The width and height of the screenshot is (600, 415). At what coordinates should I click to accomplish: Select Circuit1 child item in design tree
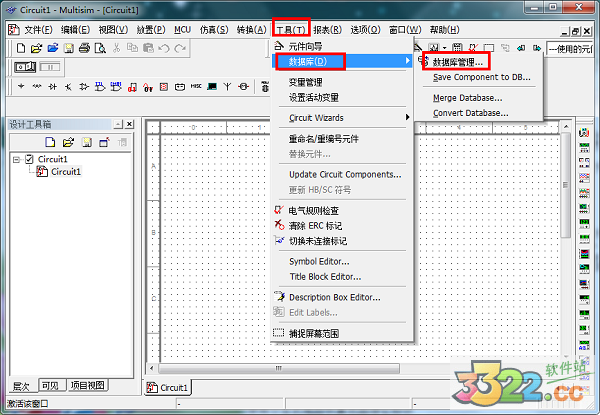pos(59,172)
